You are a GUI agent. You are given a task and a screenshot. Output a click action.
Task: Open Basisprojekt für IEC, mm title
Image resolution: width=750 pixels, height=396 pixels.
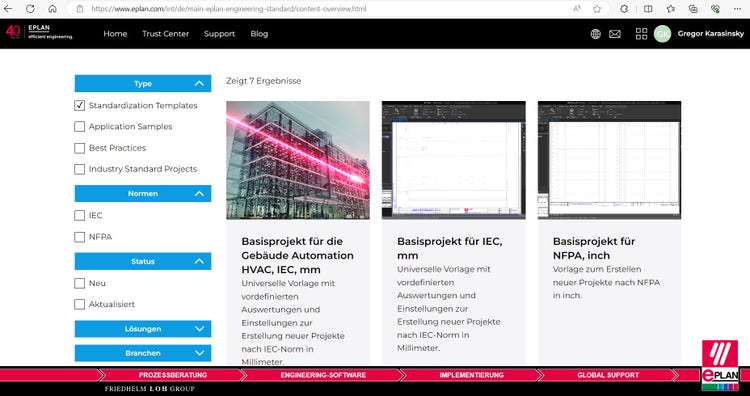click(x=450, y=248)
